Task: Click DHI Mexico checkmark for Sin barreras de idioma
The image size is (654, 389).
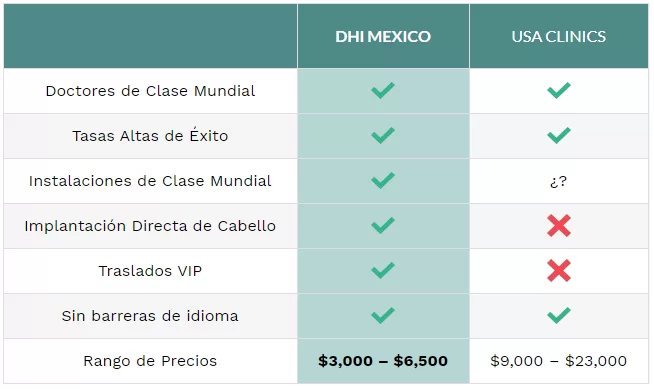Action: coord(383,316)
